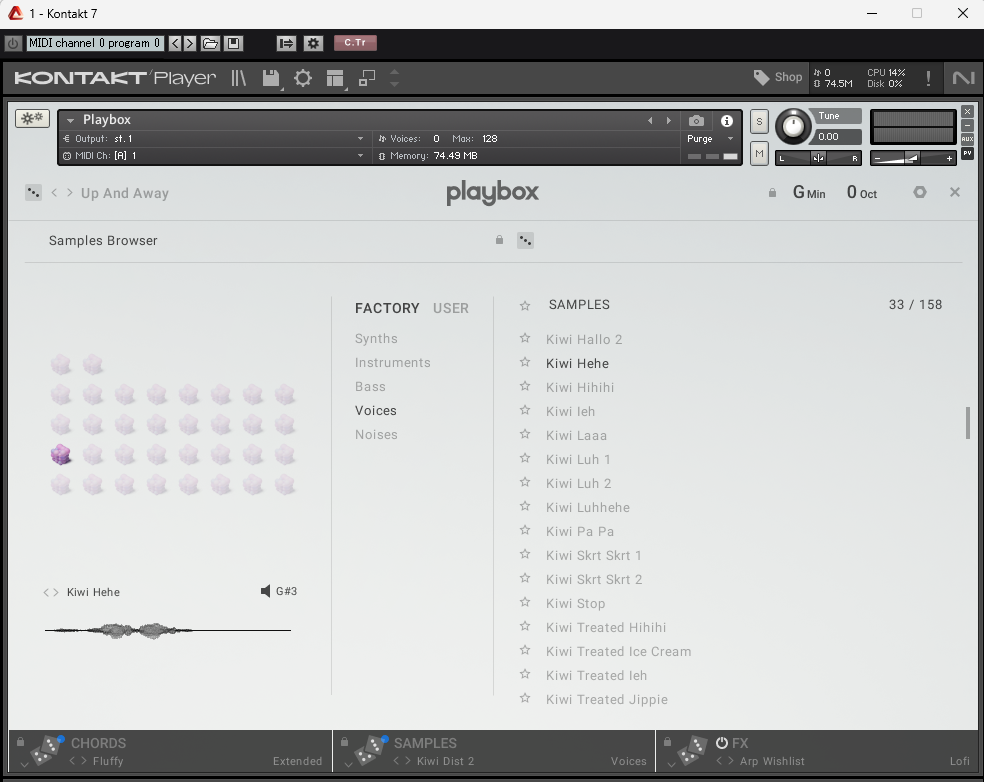Image resolution: width=984 pixels, height=782 pixels.
Task: Toggle the Samples Browser lock icon
Action: pos(500,240)
